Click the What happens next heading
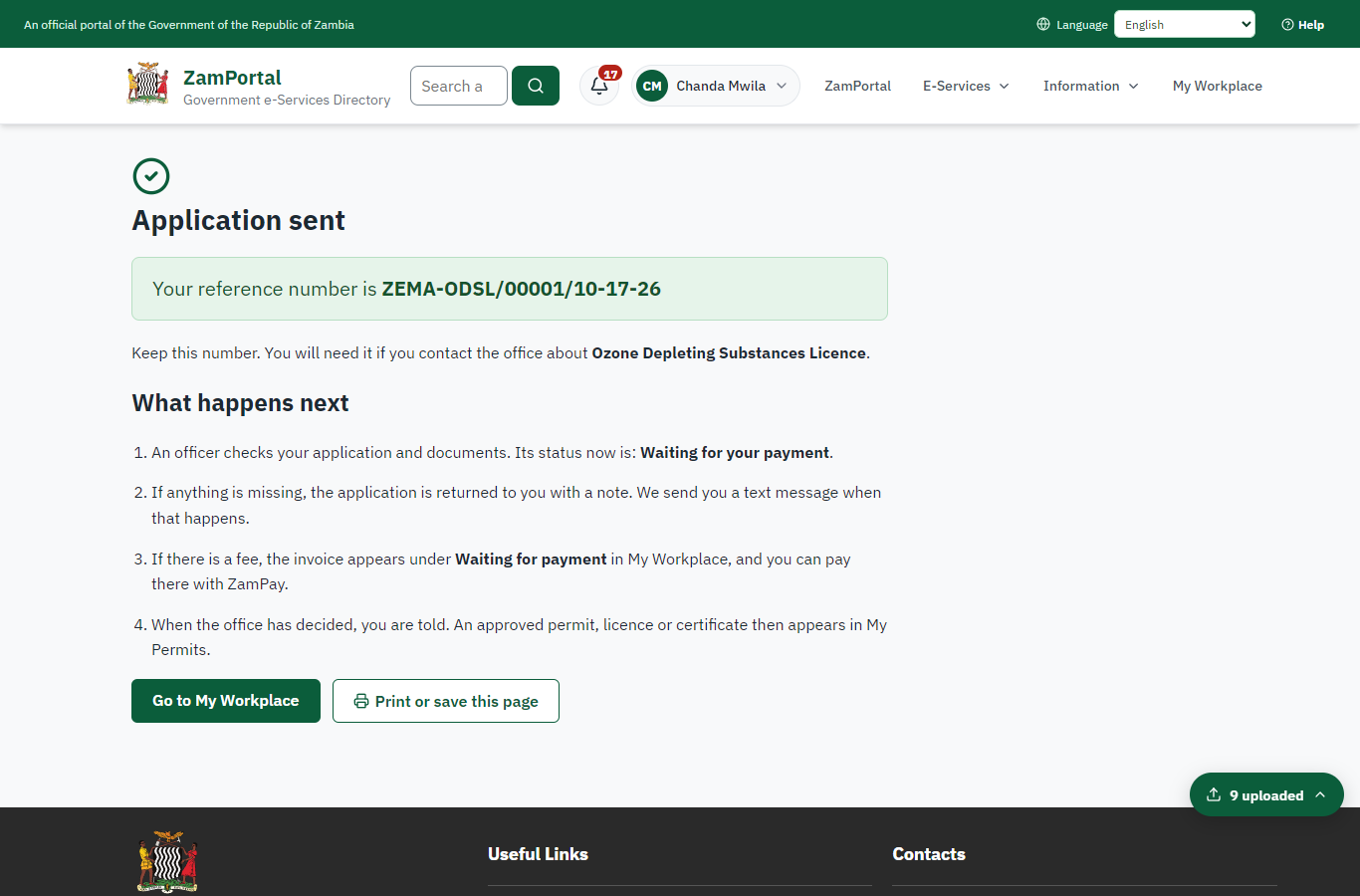This screenshot has width=1360, height=896. click(240, 402)
